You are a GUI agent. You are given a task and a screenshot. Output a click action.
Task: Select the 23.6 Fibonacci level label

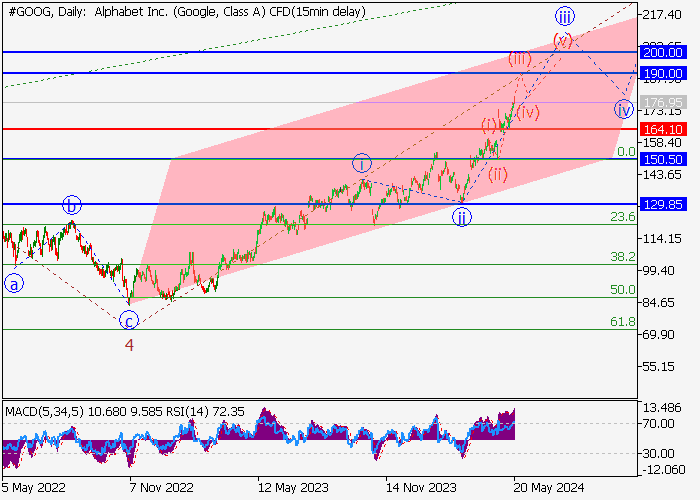coord(623,217)
